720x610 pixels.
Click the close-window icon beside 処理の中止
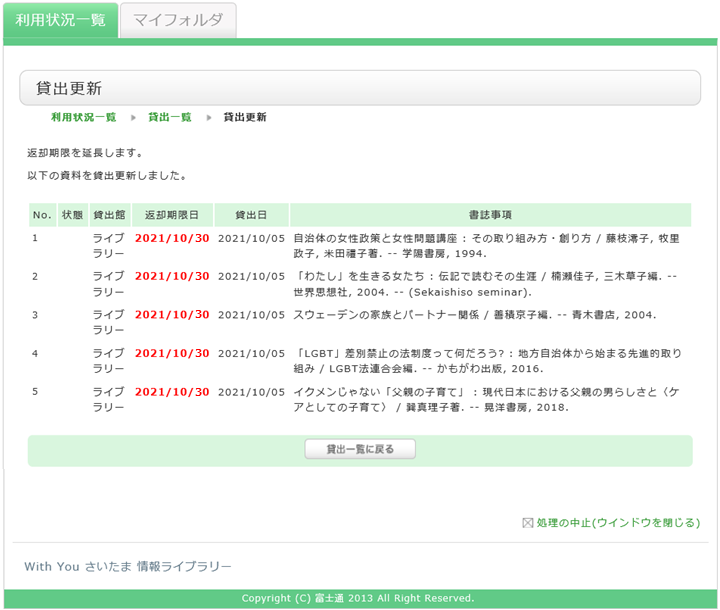[528, 523]
